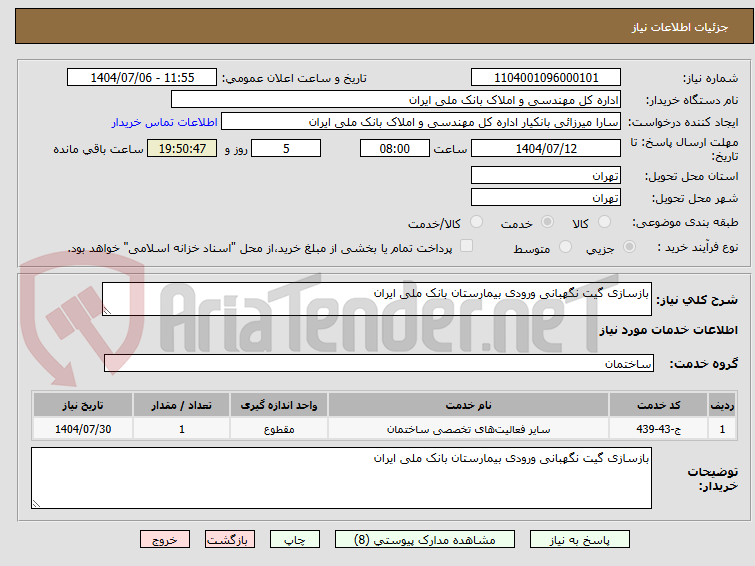Click the نام خدمت column header
The height and width of the screenshot is (566, 755).
469,405
